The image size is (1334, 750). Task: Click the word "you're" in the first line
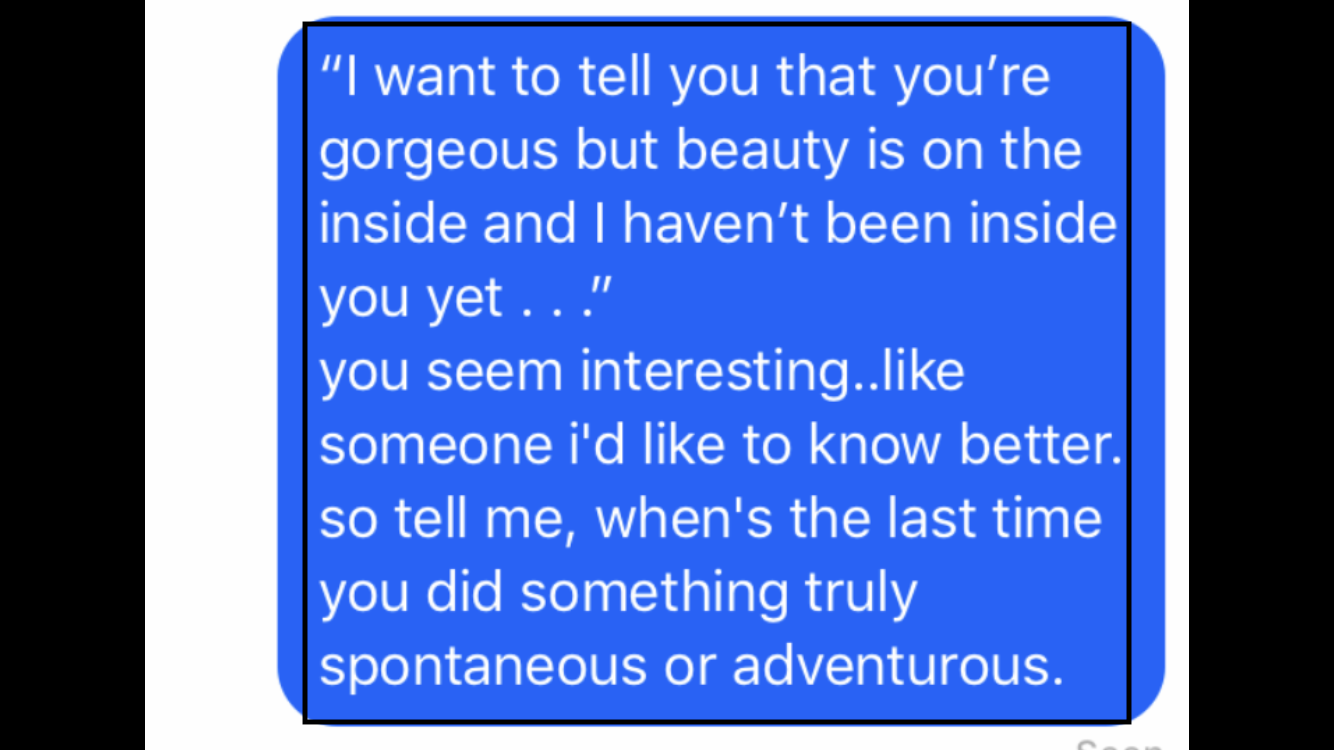click(x=971, y=77)
